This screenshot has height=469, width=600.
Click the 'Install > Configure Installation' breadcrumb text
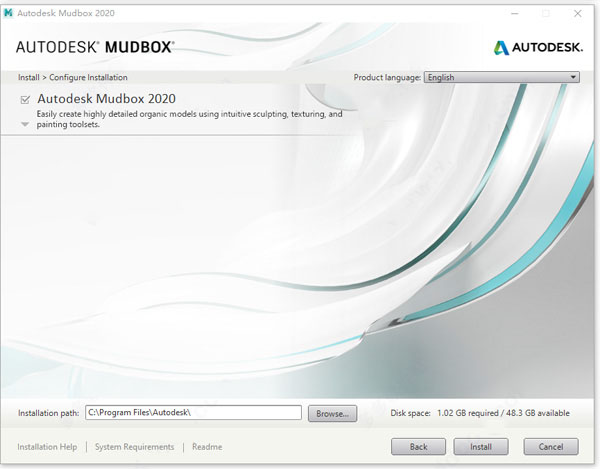73,77
